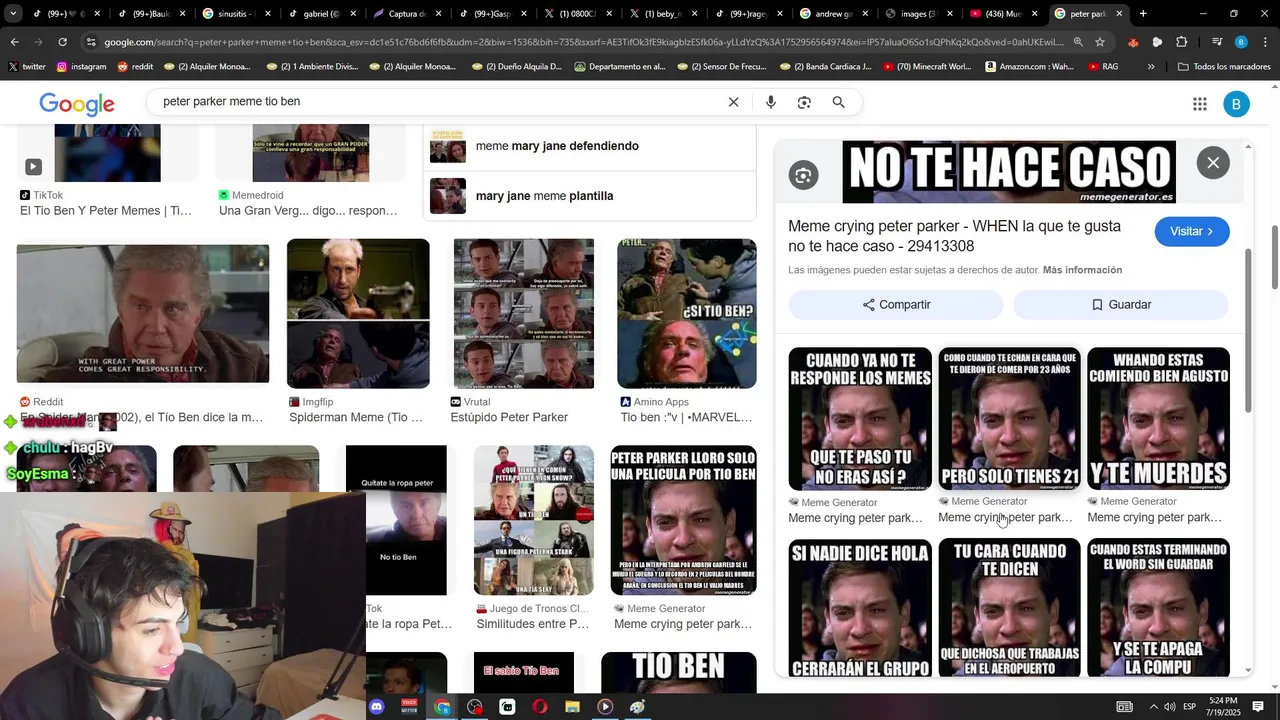Reload the page
The height and width of the screenshot is (720, 1280).
(62, 42)
